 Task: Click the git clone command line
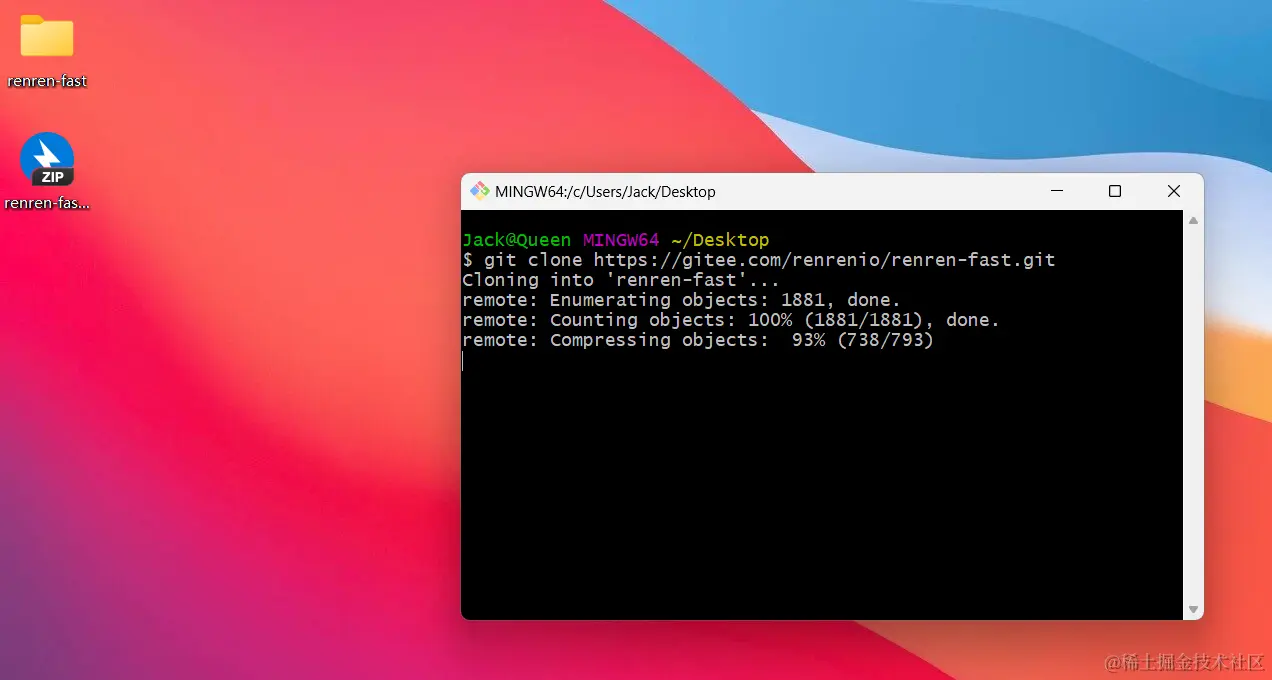click(759, 260)
